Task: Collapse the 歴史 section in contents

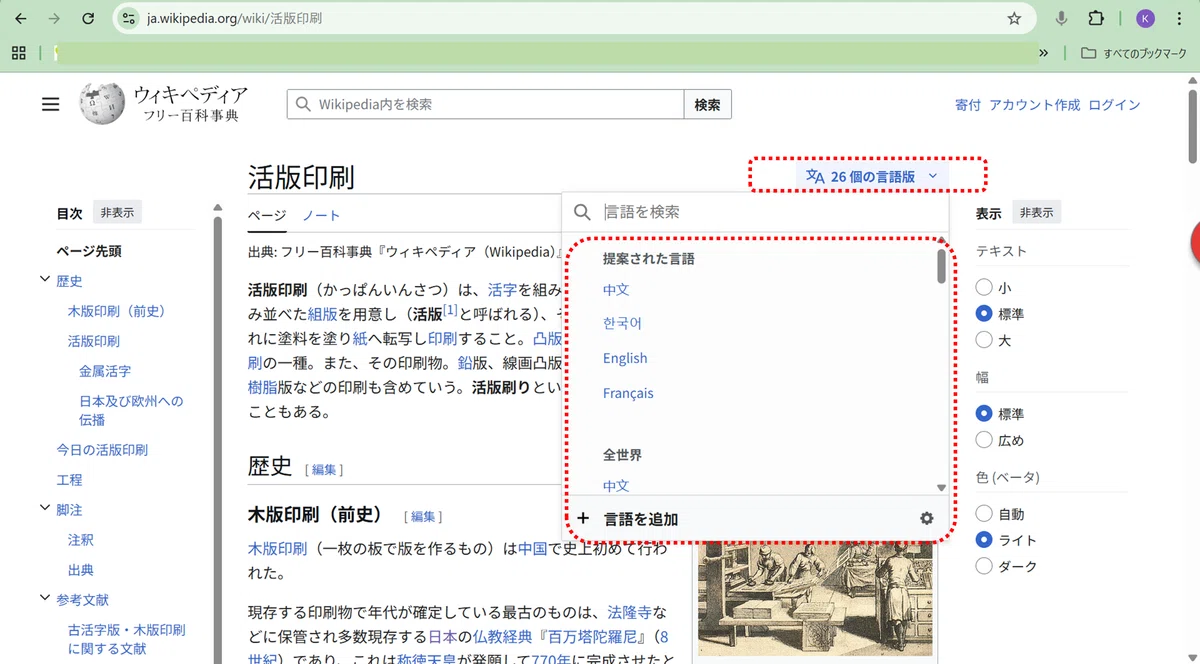Action: [45, 280]
